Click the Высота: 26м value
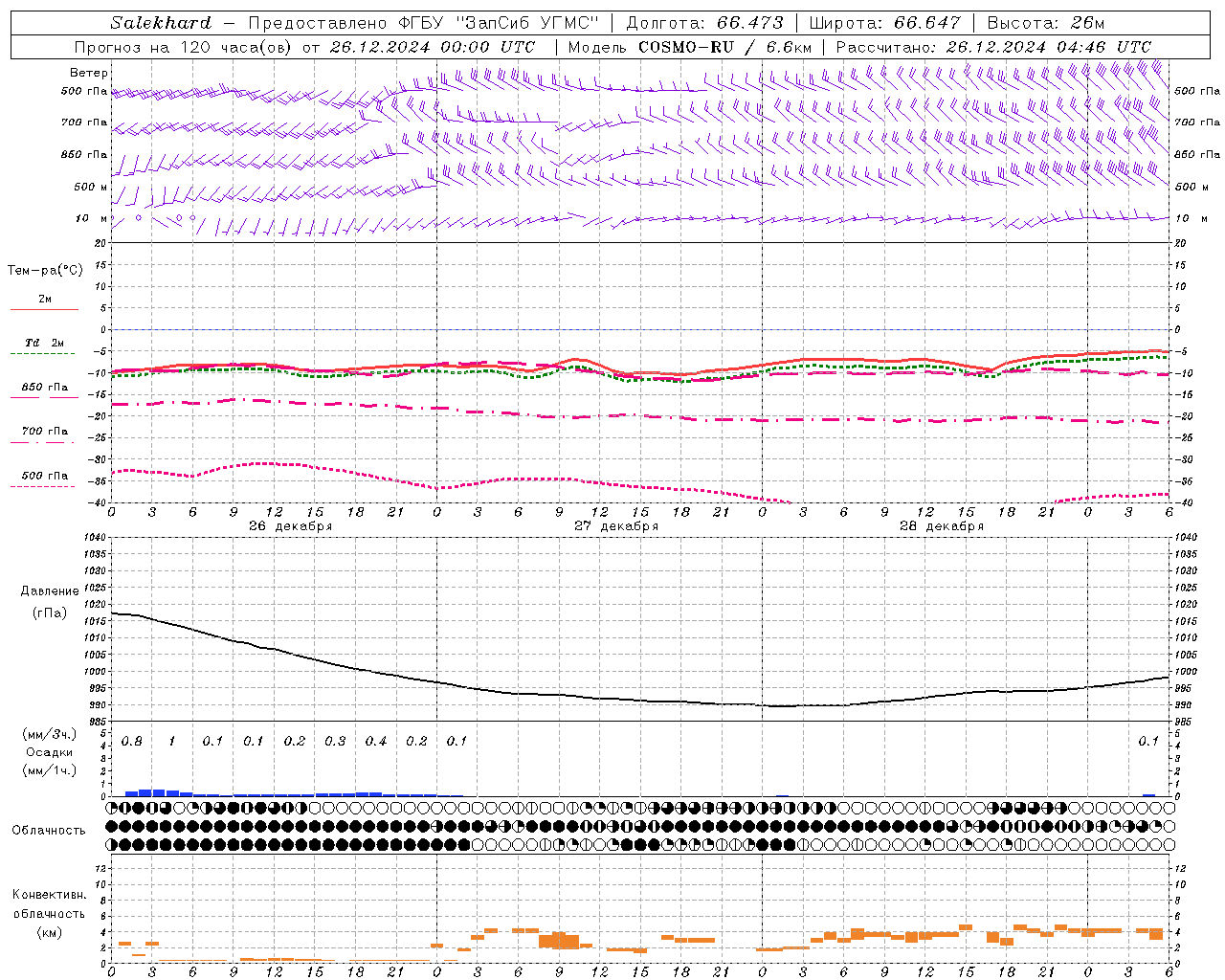Screen dimensions: 1225x980 pos(1045,23)
